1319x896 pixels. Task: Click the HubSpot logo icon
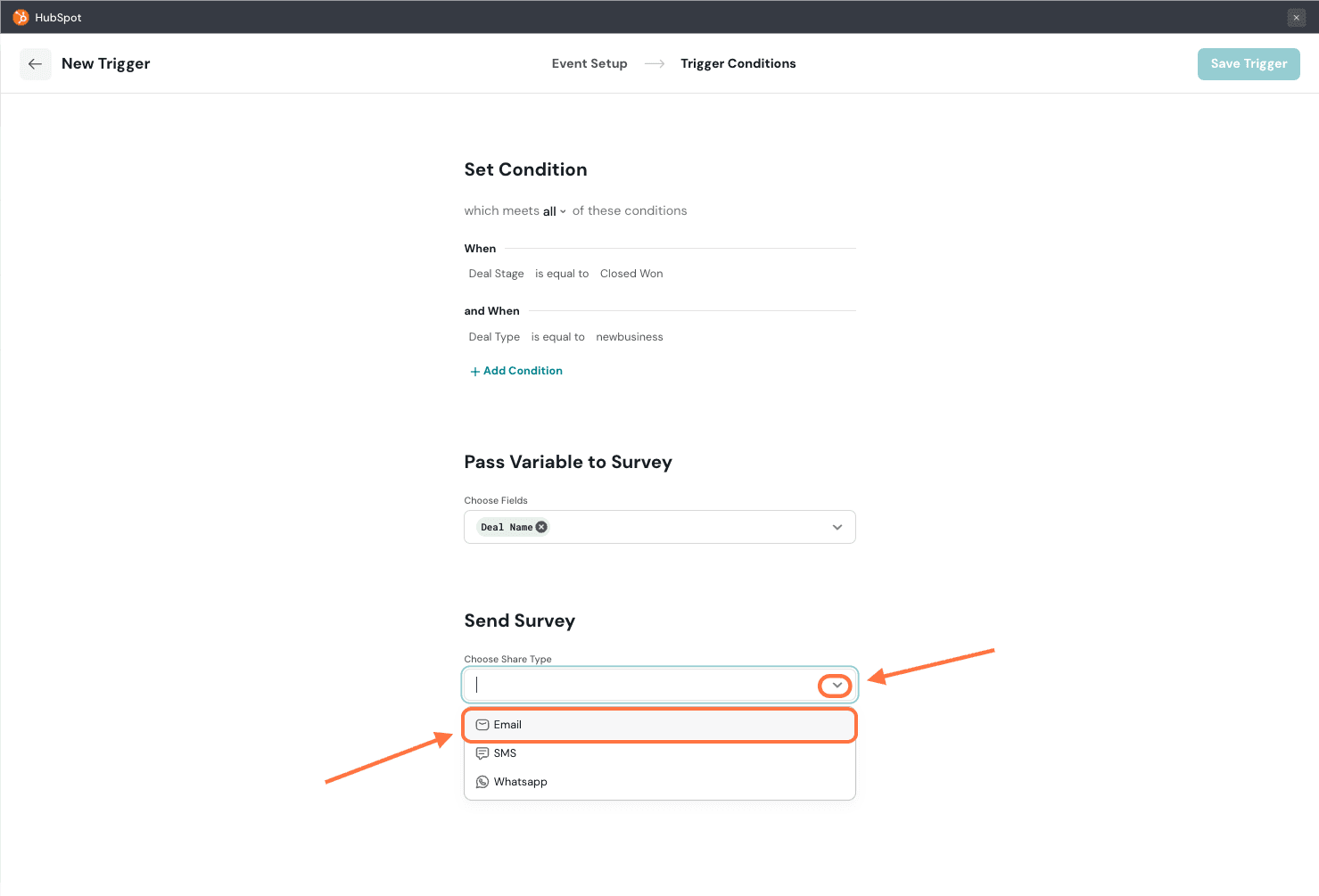[x=21, y=17]
